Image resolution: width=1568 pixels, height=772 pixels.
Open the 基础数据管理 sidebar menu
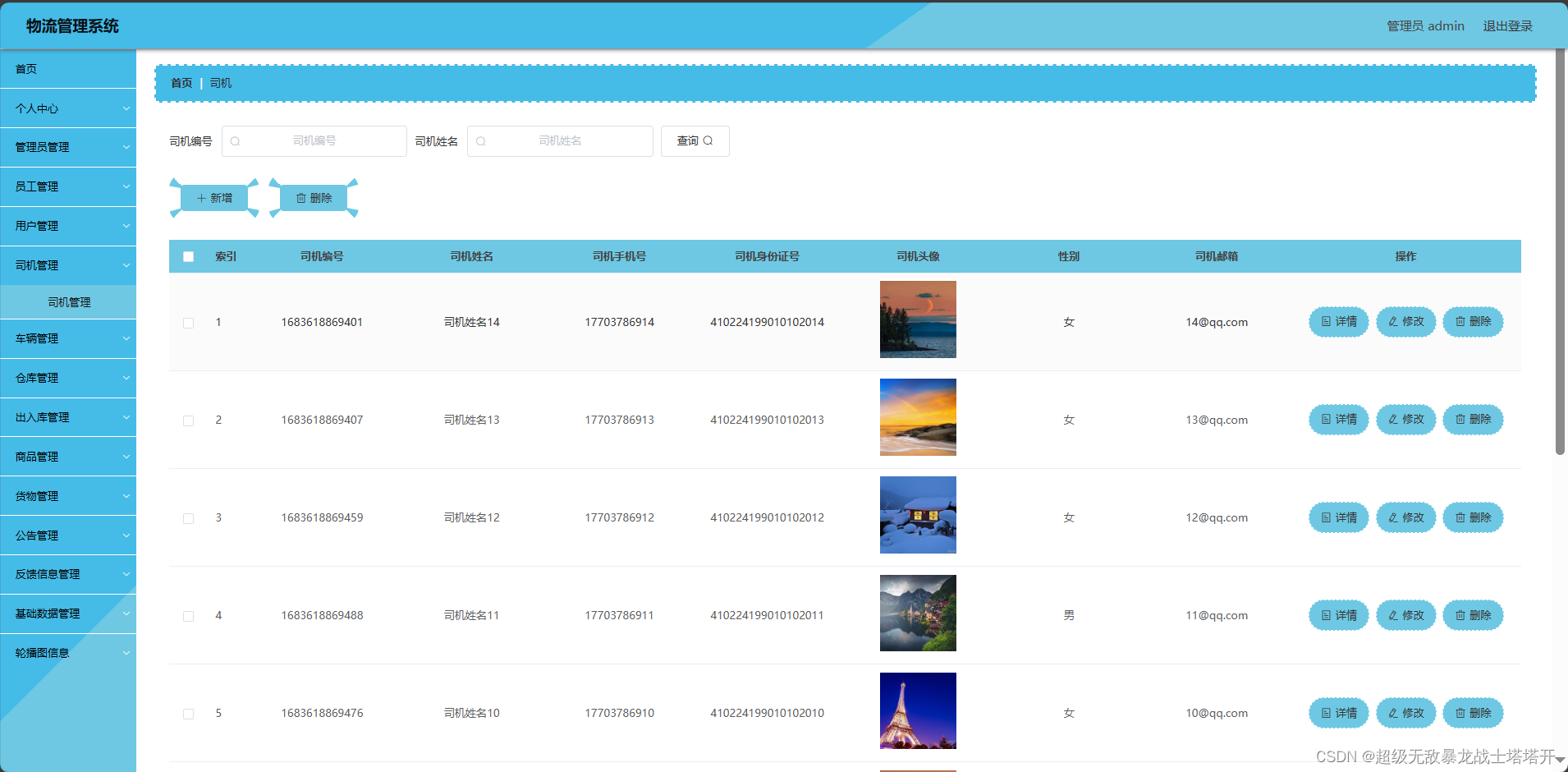(68, 613)
